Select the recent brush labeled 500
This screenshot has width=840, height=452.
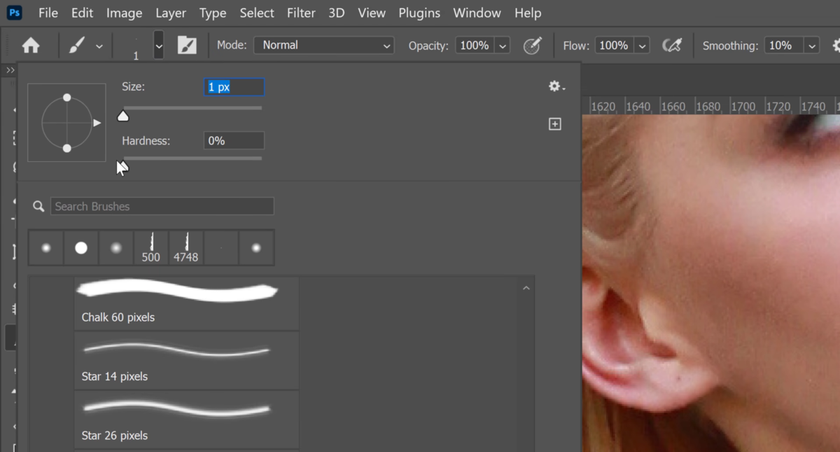click(151, 248)
